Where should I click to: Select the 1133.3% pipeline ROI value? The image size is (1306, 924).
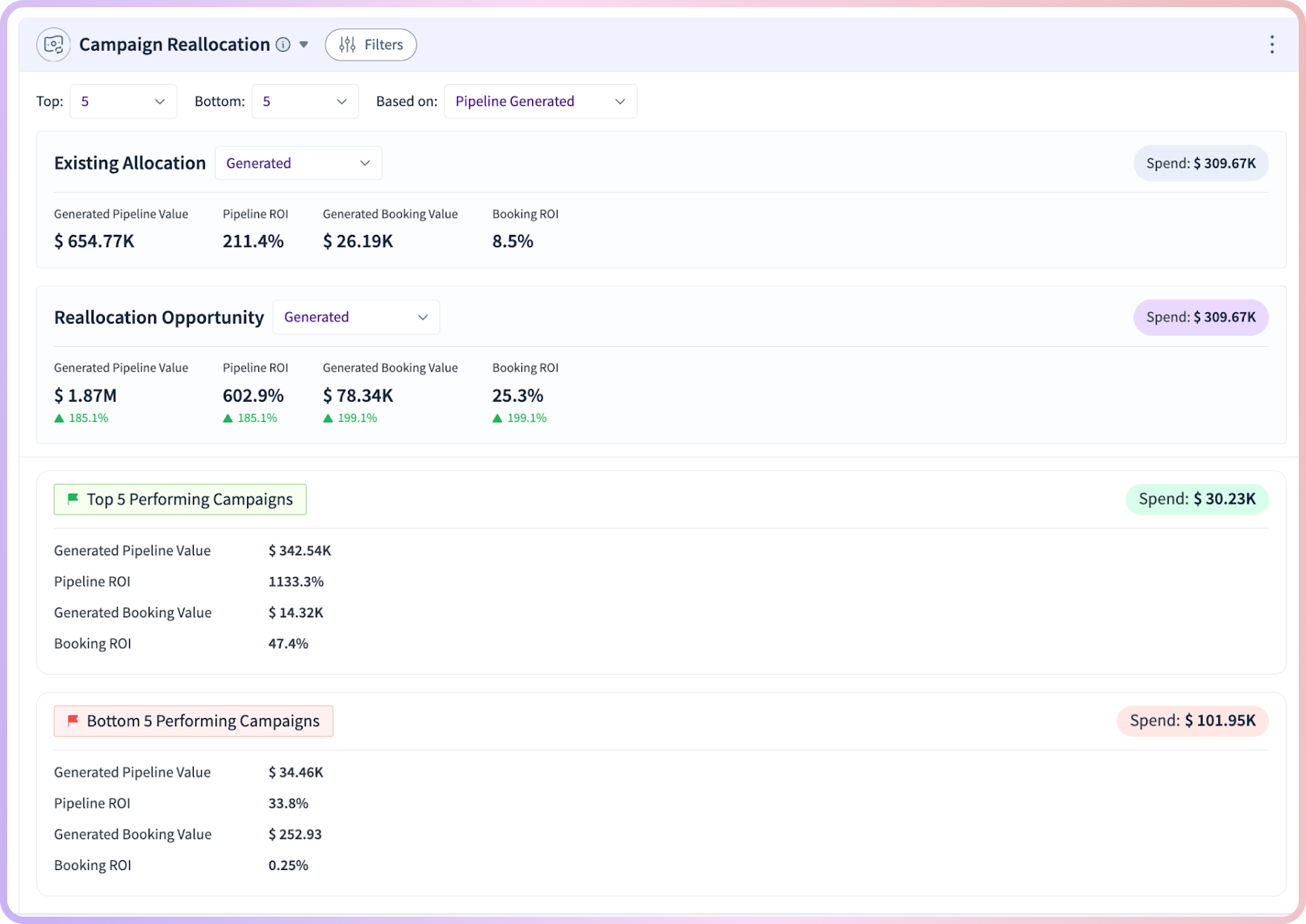tap(296, 581)
